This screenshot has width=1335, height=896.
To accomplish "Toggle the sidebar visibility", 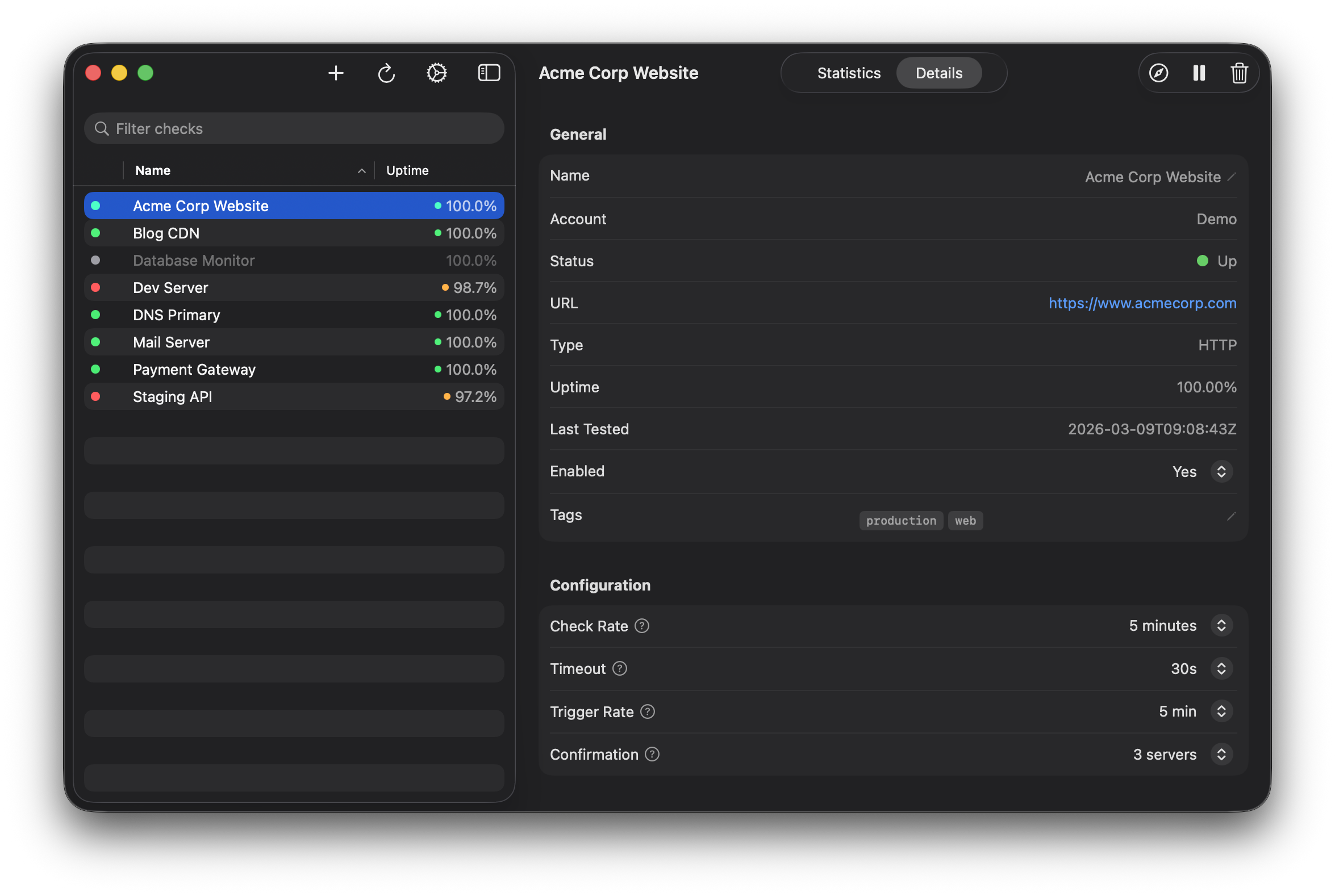I will click(489, 73).
